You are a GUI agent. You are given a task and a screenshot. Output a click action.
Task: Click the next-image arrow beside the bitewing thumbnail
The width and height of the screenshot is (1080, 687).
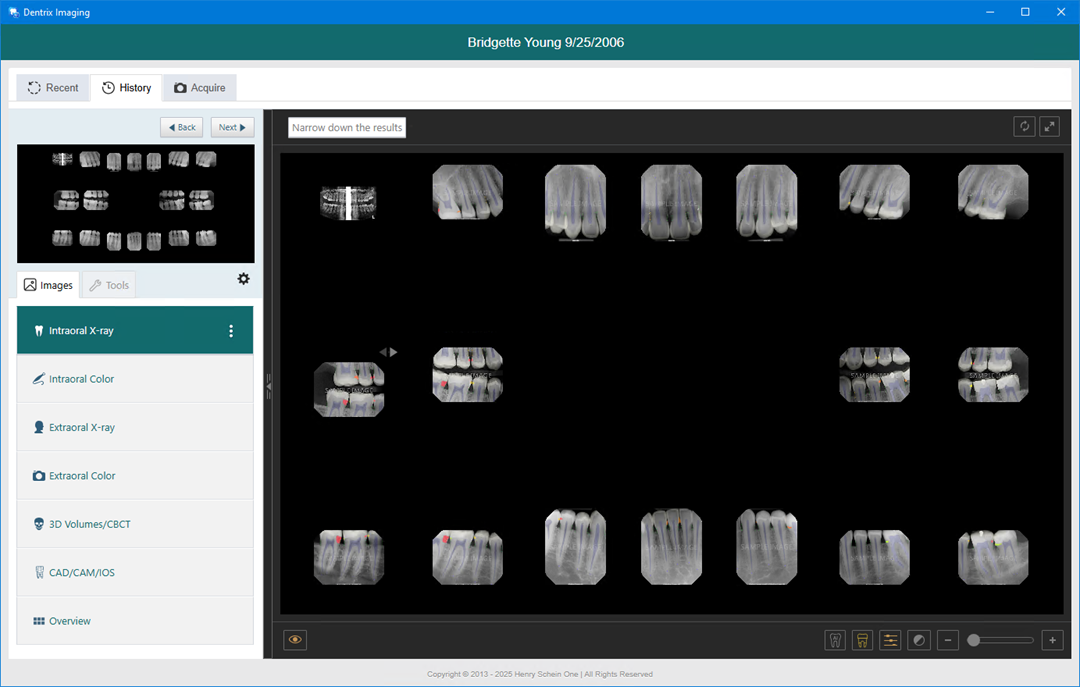point(391,351)
